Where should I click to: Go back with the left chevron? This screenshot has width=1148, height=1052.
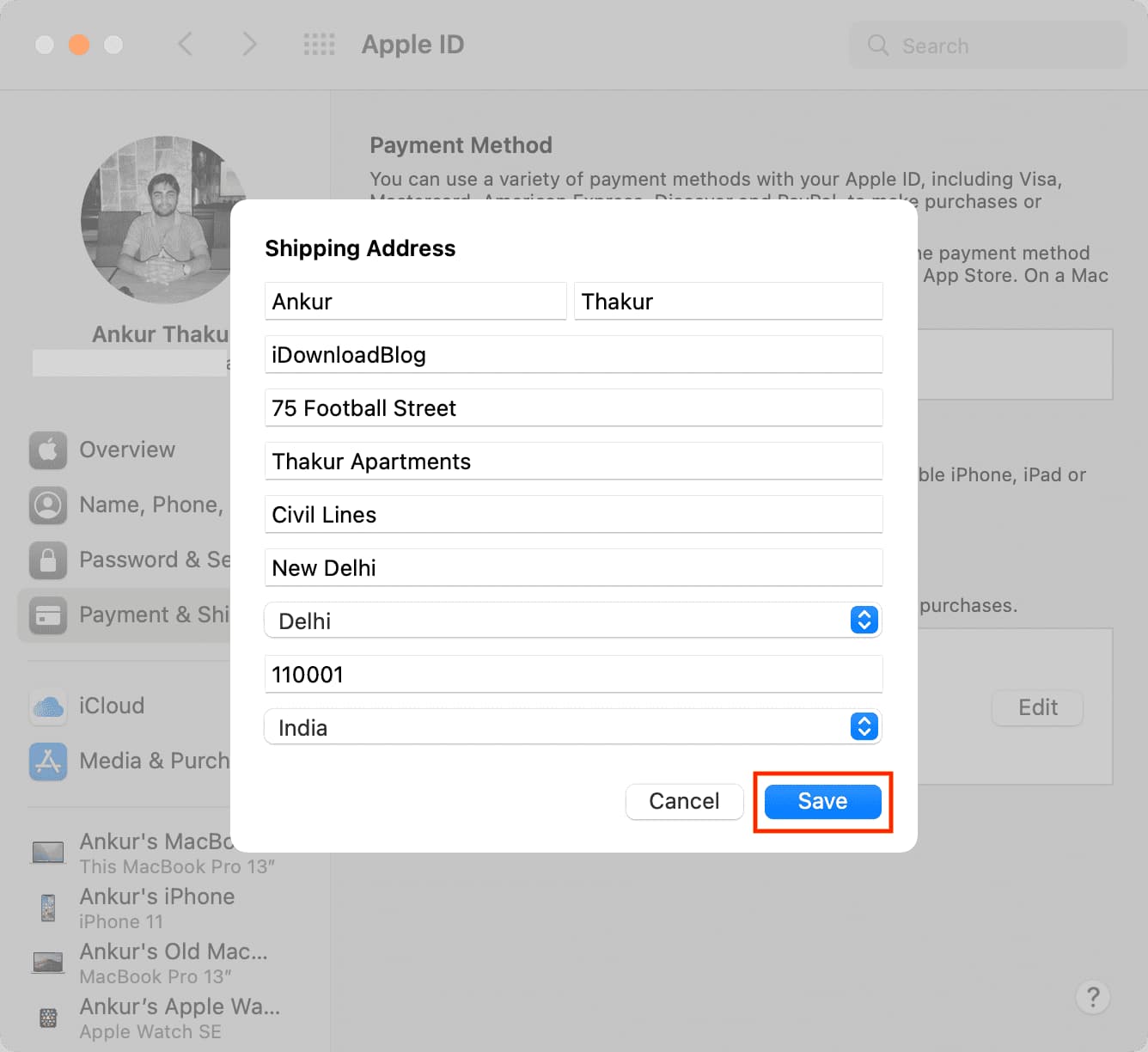pyautogui.click(x=185, y=44)
